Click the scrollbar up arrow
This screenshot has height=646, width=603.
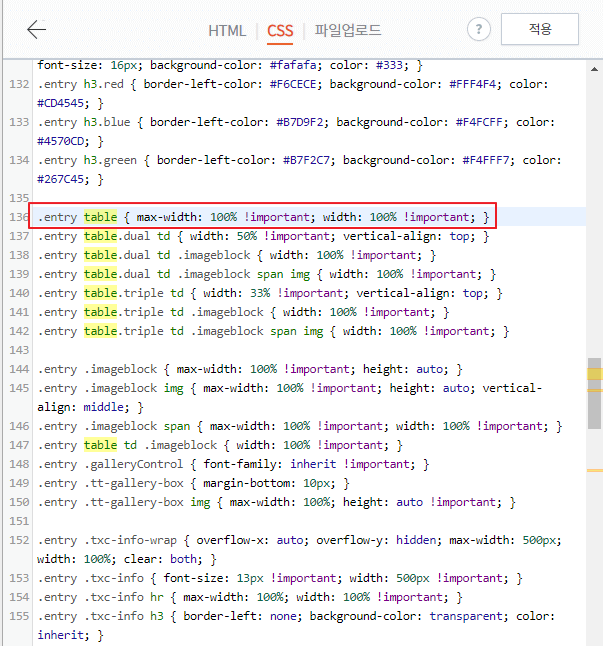coord(594,69)
